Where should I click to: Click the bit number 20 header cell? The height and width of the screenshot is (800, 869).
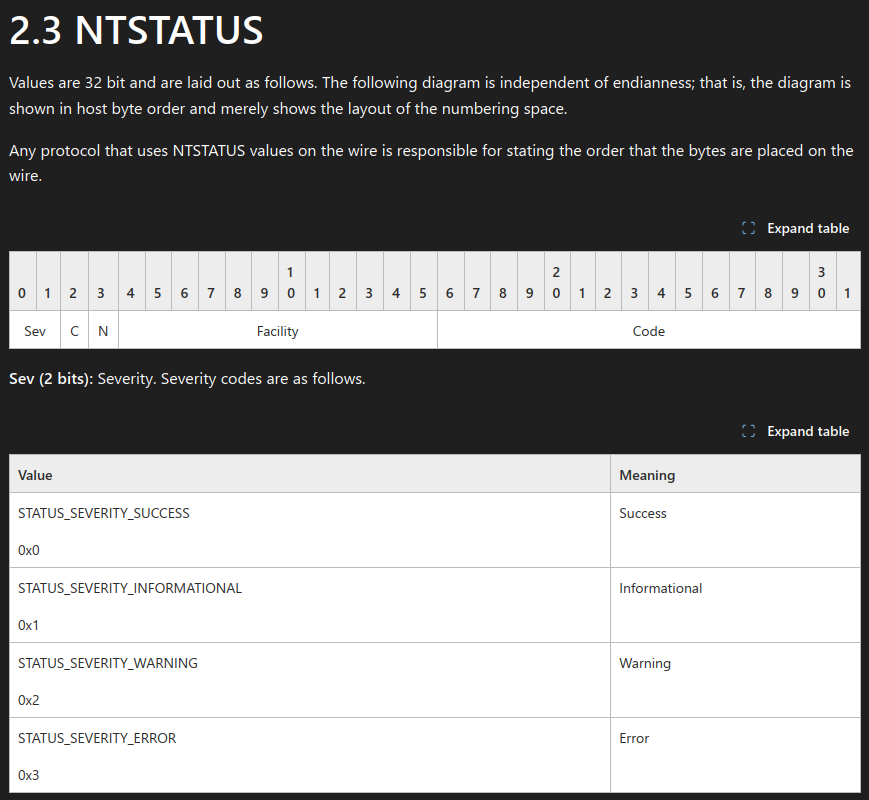pyautogui.click(x=556, y=282)
